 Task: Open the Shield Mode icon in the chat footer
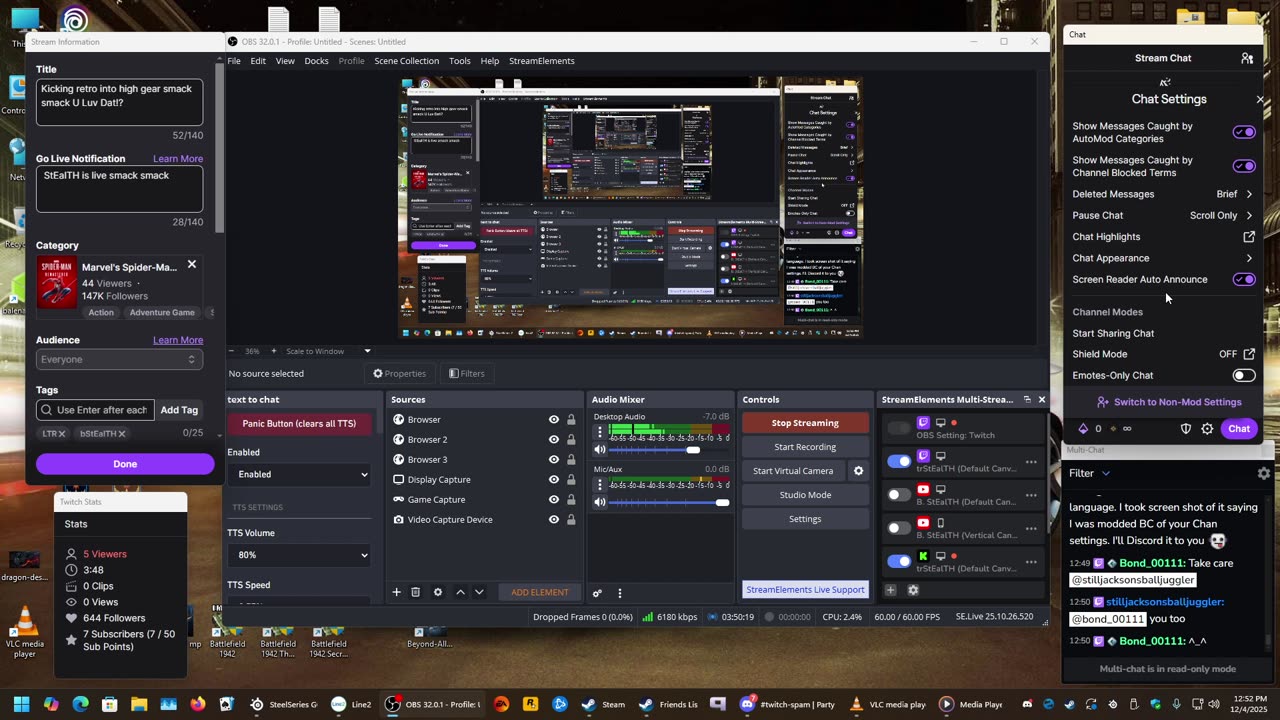[1186, 429]
